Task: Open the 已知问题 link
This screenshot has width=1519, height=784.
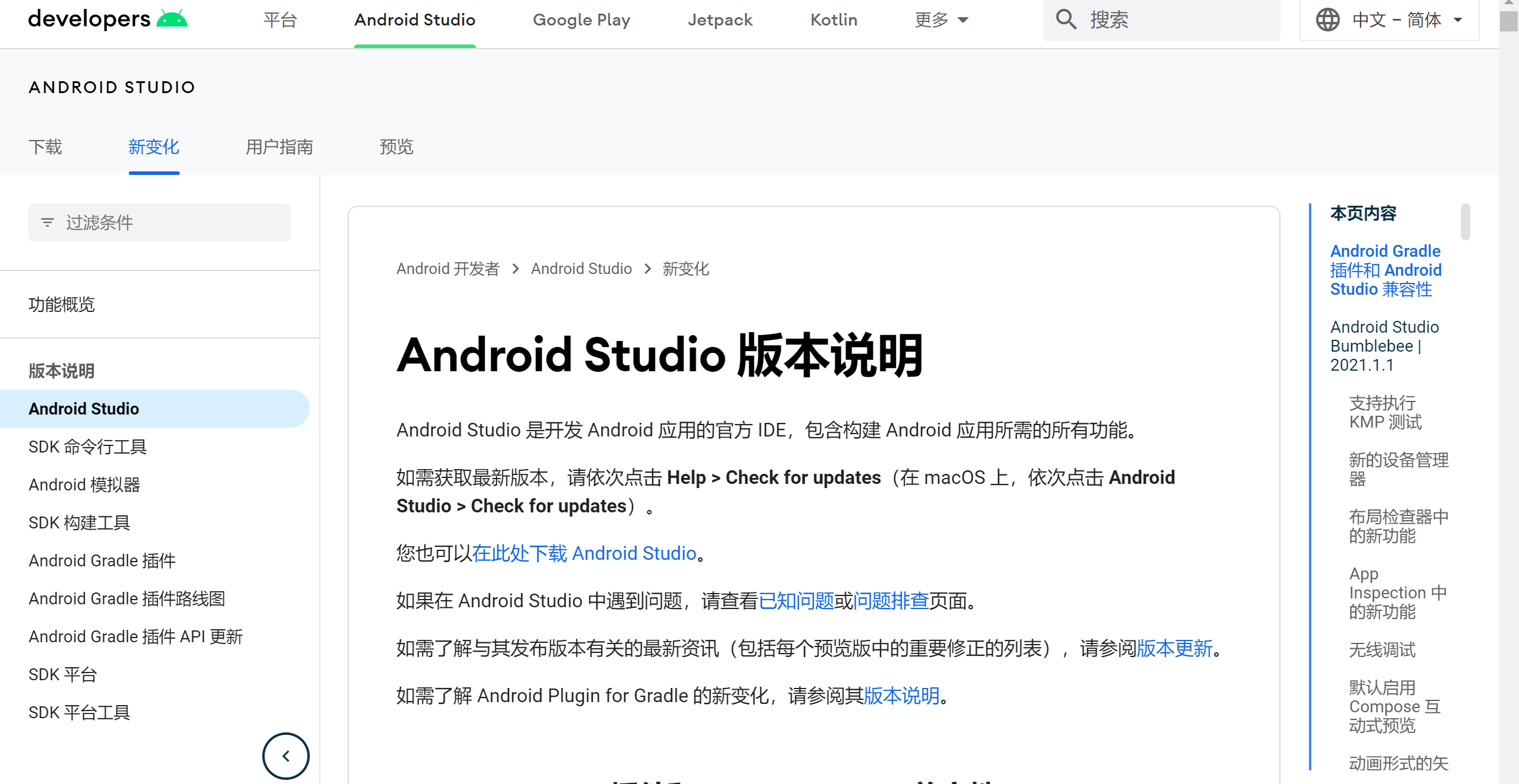Action: [x=796, y=601]
